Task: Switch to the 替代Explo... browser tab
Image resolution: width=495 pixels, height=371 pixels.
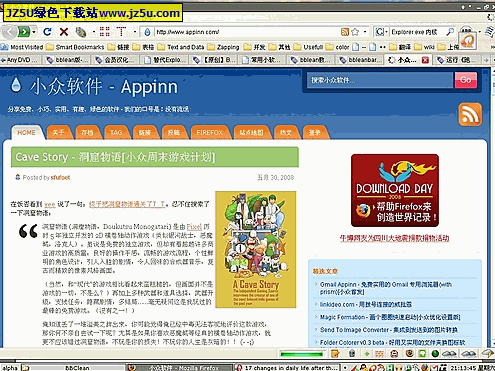Action: pos(164,60)
